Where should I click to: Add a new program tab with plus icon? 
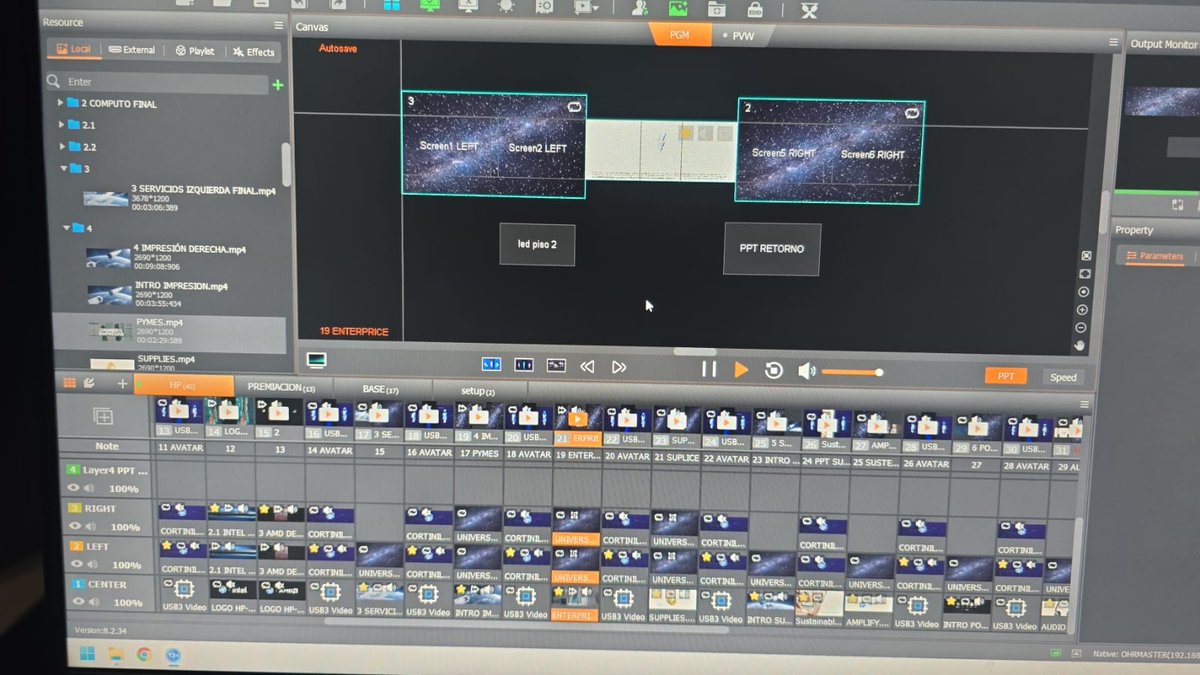122,384
